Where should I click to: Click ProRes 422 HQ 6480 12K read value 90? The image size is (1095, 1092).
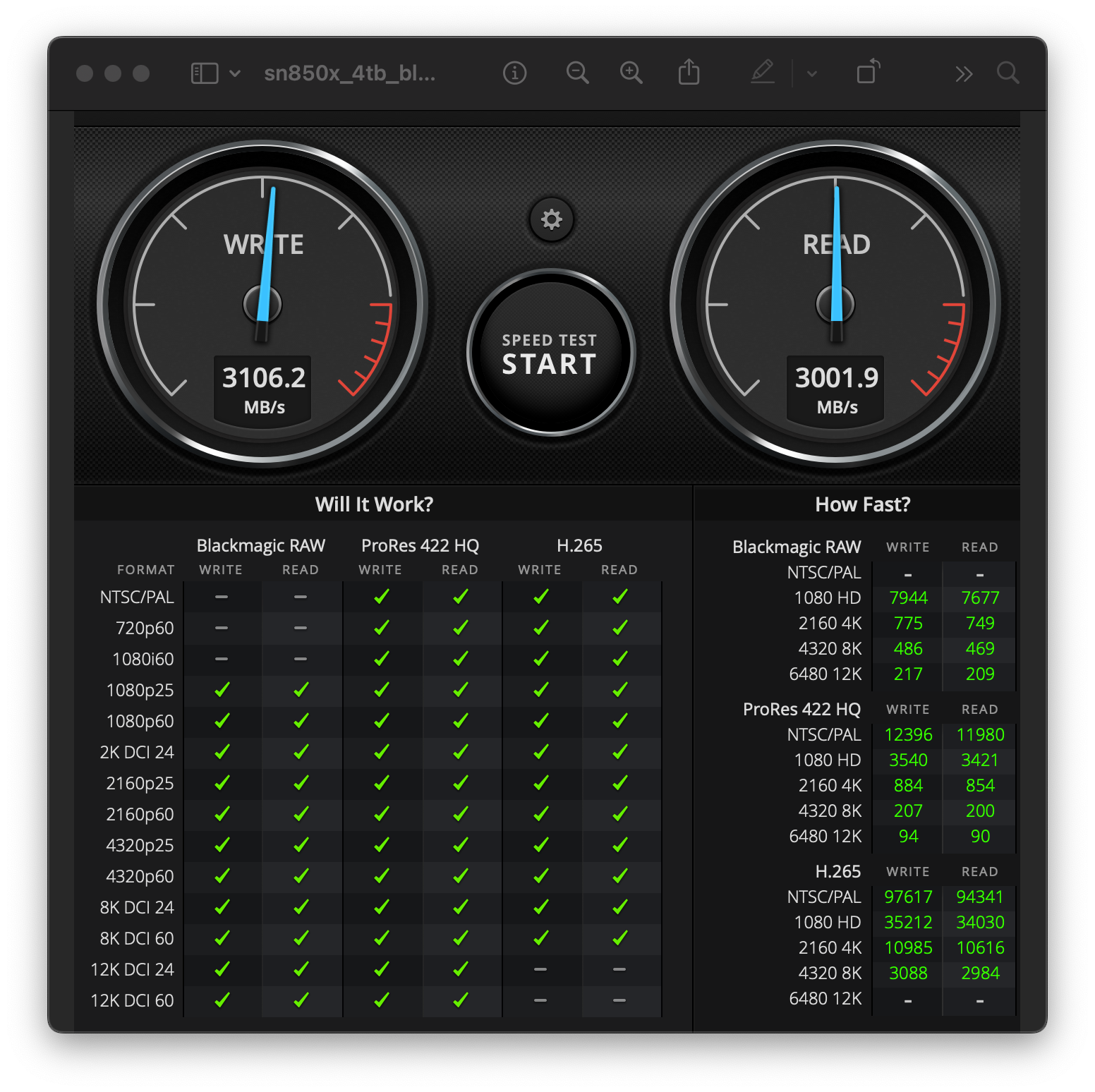(980, 837)
